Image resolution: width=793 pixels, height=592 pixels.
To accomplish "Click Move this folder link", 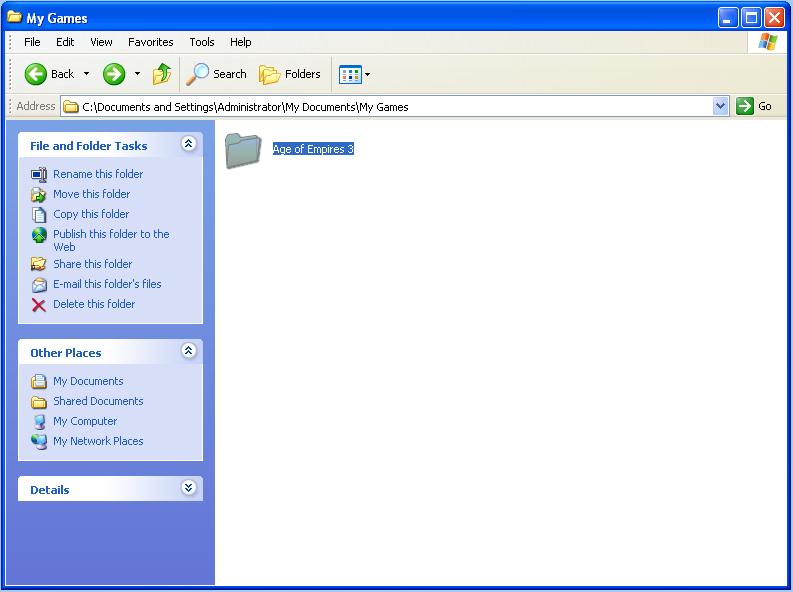I will (92, 194).
